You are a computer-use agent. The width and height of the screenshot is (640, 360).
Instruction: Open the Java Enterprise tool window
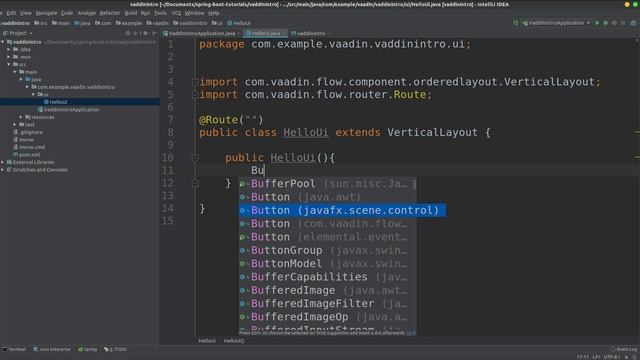tap(52, 349)
